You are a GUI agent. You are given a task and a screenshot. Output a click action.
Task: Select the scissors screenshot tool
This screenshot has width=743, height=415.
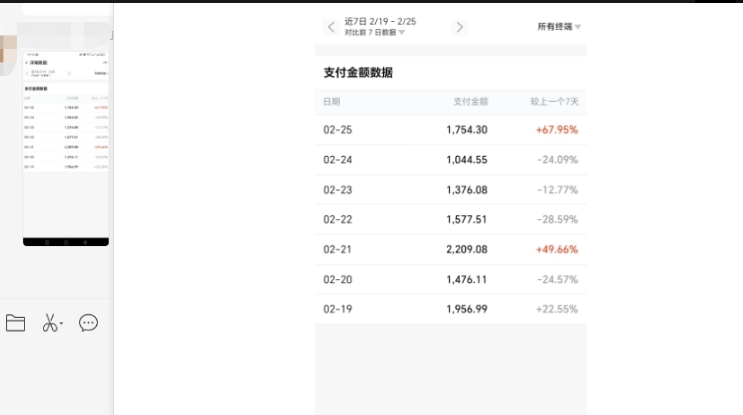tap(49, 323)
